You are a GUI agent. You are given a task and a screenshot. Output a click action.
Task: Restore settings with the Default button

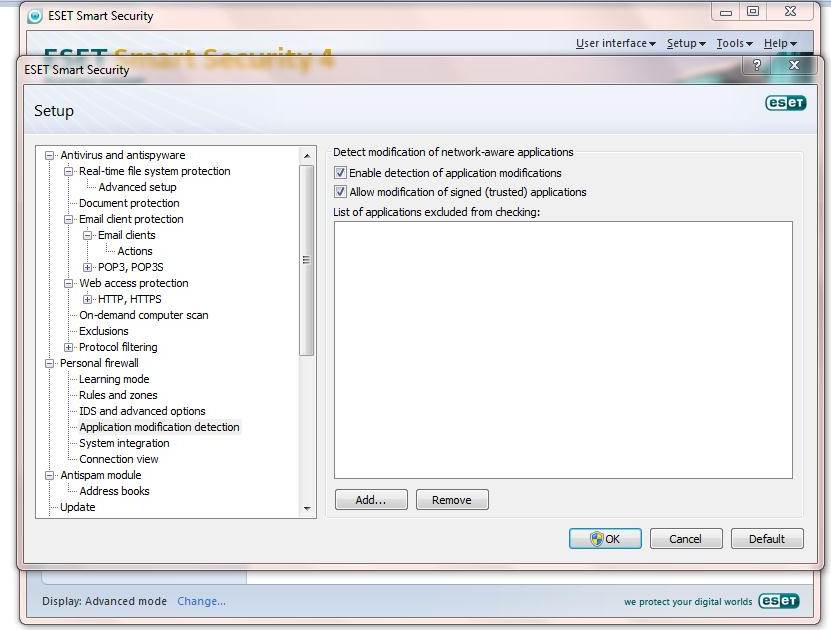(x=767, y=539)
